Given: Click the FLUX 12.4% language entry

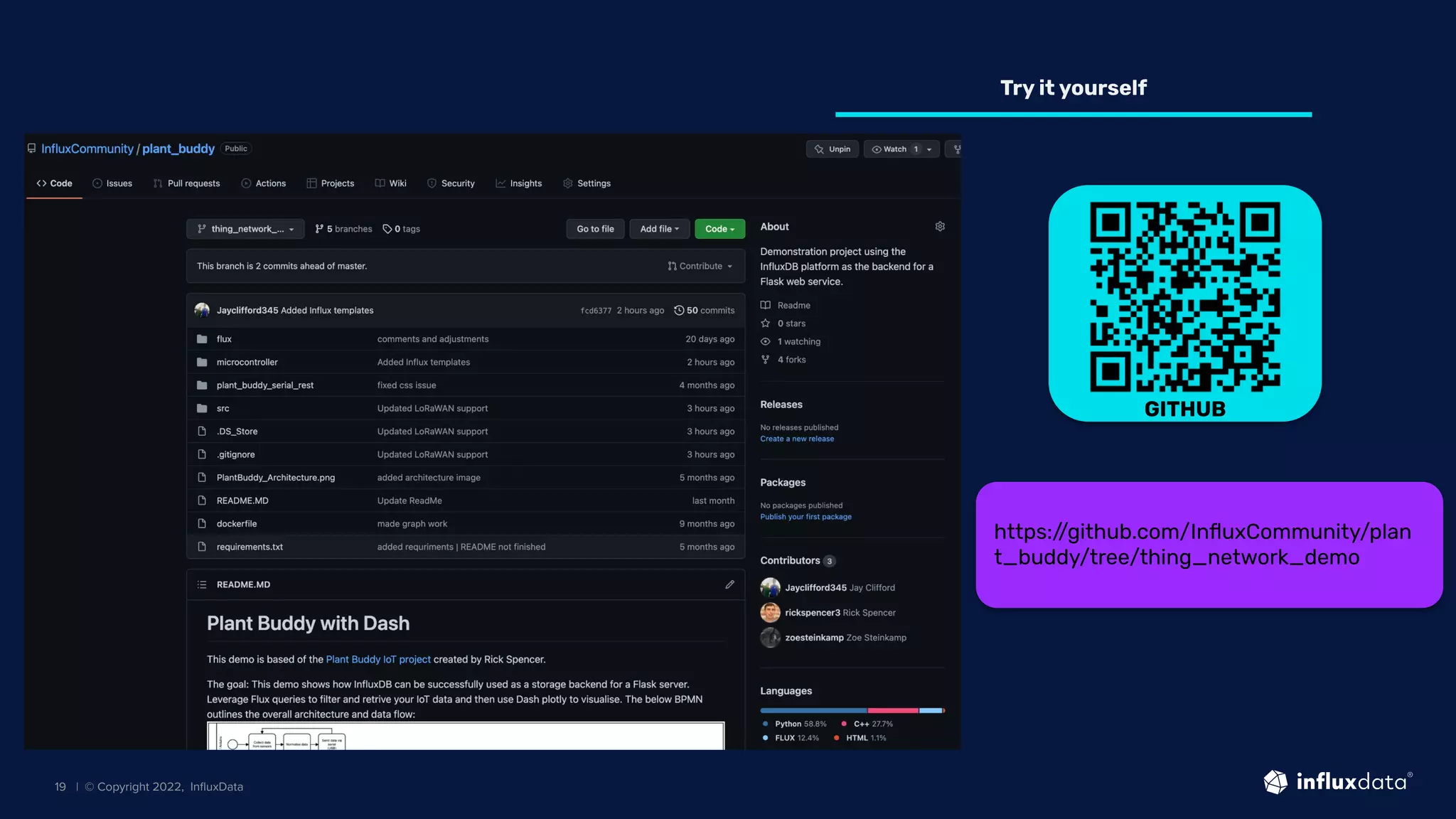Looking at the screenshot, I should point(791,738).
